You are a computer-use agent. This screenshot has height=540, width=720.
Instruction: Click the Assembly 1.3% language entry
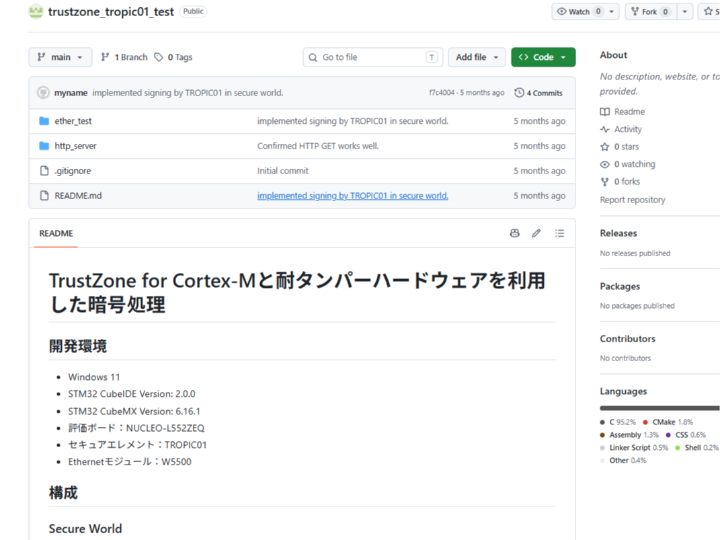(x=629, y=435)
